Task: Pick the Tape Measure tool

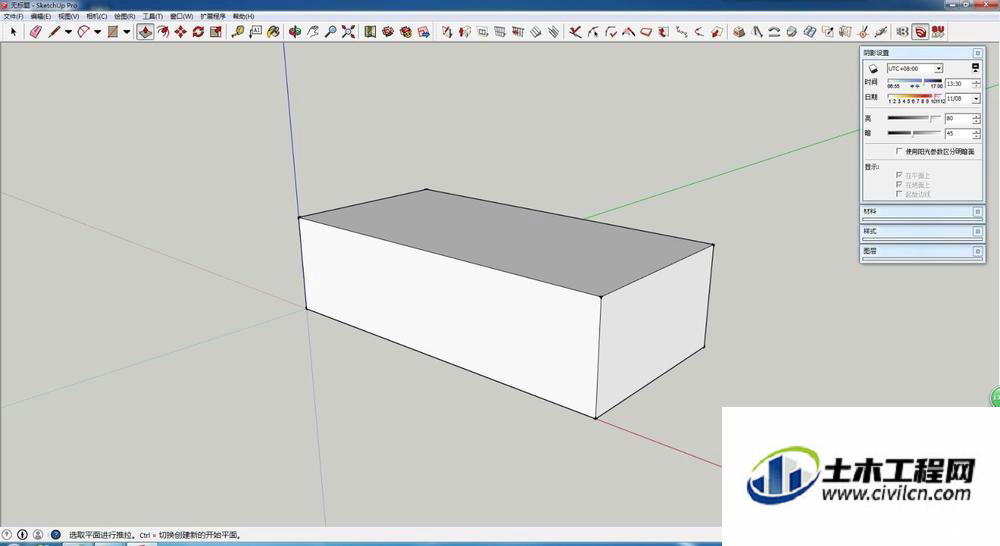Action: point(238,31)
